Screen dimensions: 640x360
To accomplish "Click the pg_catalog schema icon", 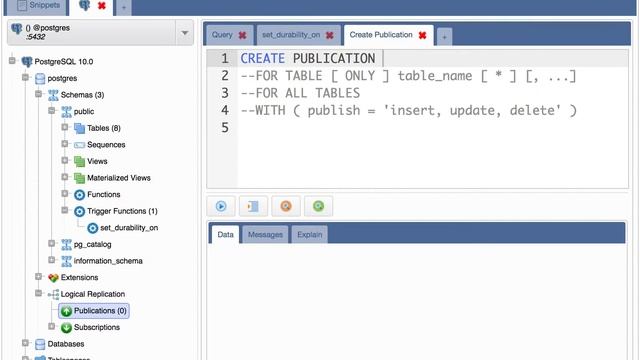I will [x=66, y=245].
